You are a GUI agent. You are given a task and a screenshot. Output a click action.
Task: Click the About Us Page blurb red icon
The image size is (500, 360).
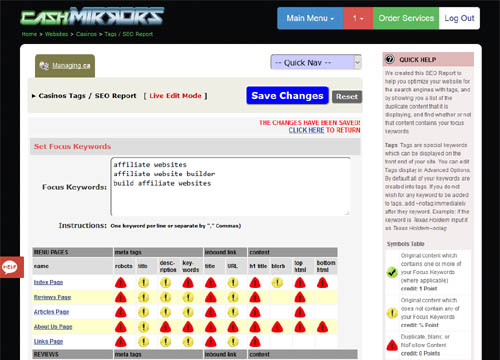(x=277, y=327)
